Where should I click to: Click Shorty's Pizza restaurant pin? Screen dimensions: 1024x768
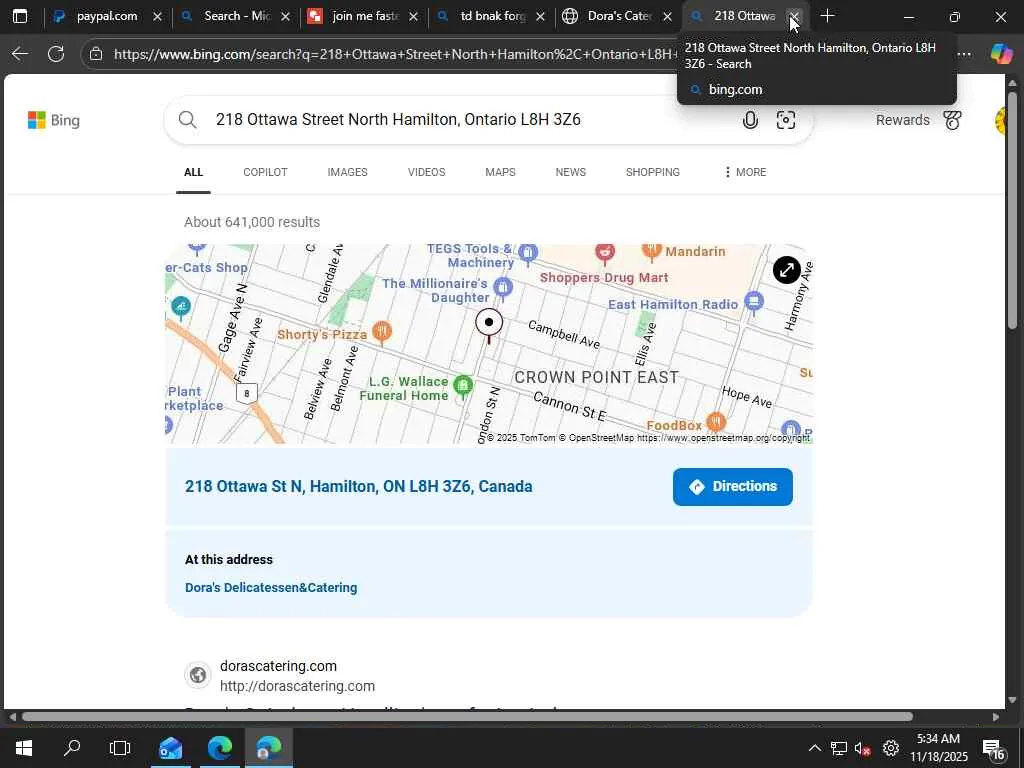coord(382,332)
